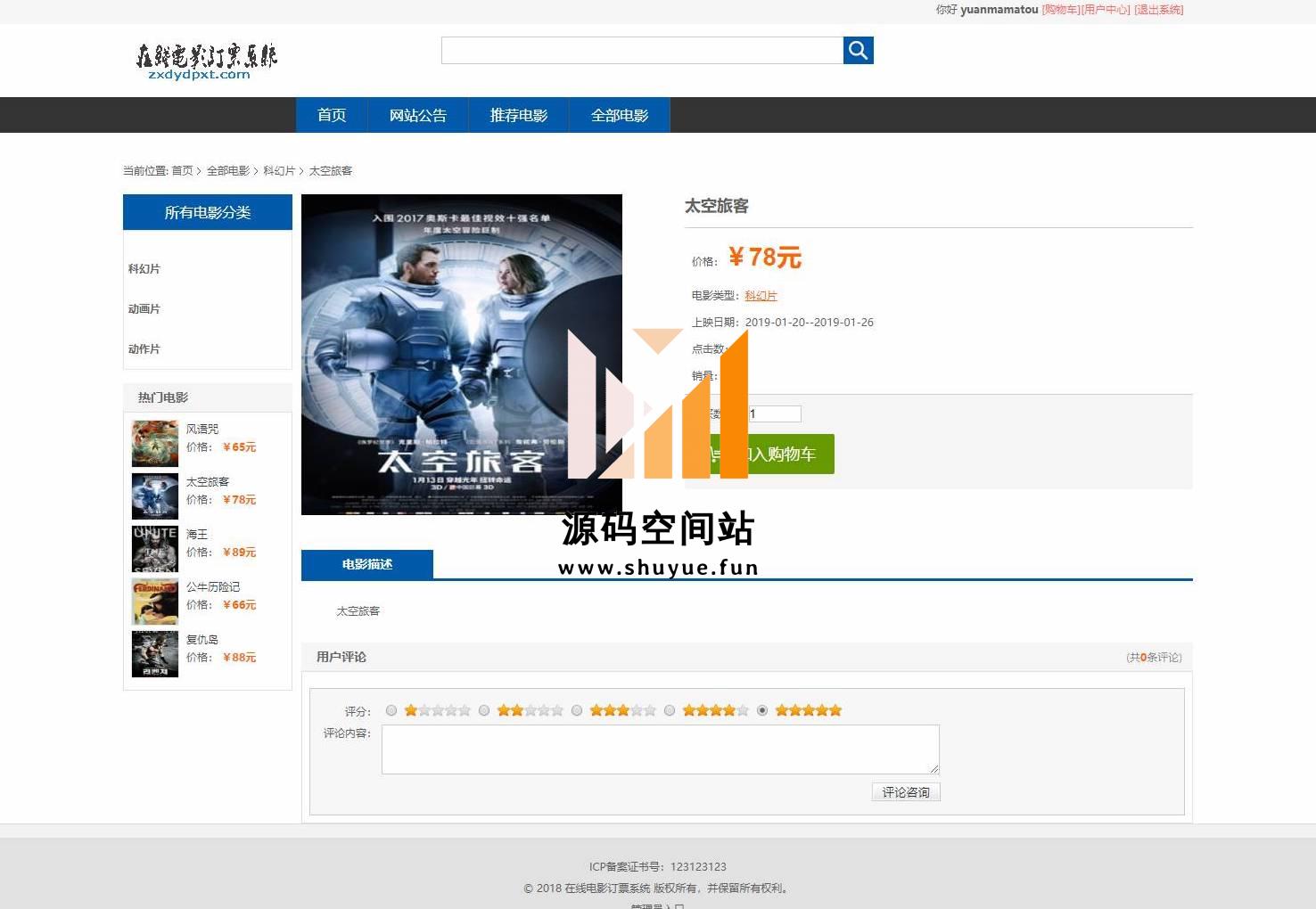Click the 太空旅客 title in hot movies
Image resolution: width=1316 pixels, height=909 pixels.
click(208, 482)
